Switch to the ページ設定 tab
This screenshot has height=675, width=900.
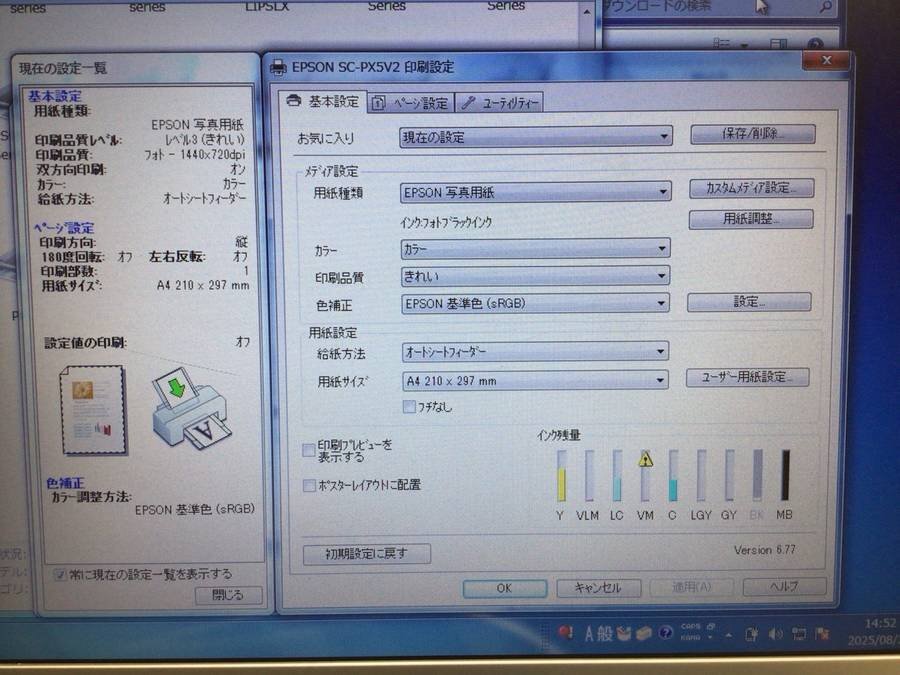(x=410, y=103)
